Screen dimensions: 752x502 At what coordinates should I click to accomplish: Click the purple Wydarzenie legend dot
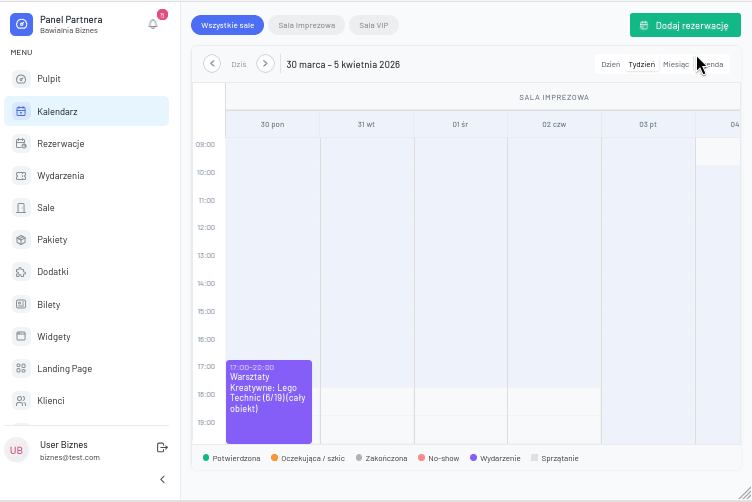(473, 458)
